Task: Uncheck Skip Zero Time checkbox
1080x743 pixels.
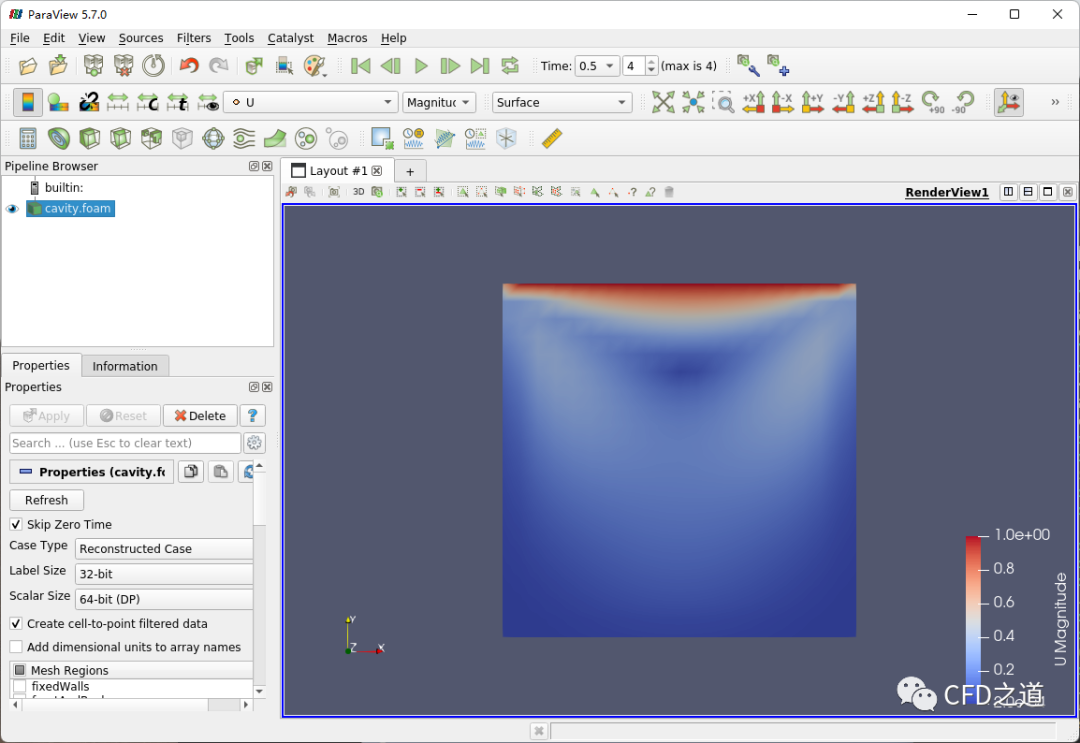Action: tap(16, 524)
